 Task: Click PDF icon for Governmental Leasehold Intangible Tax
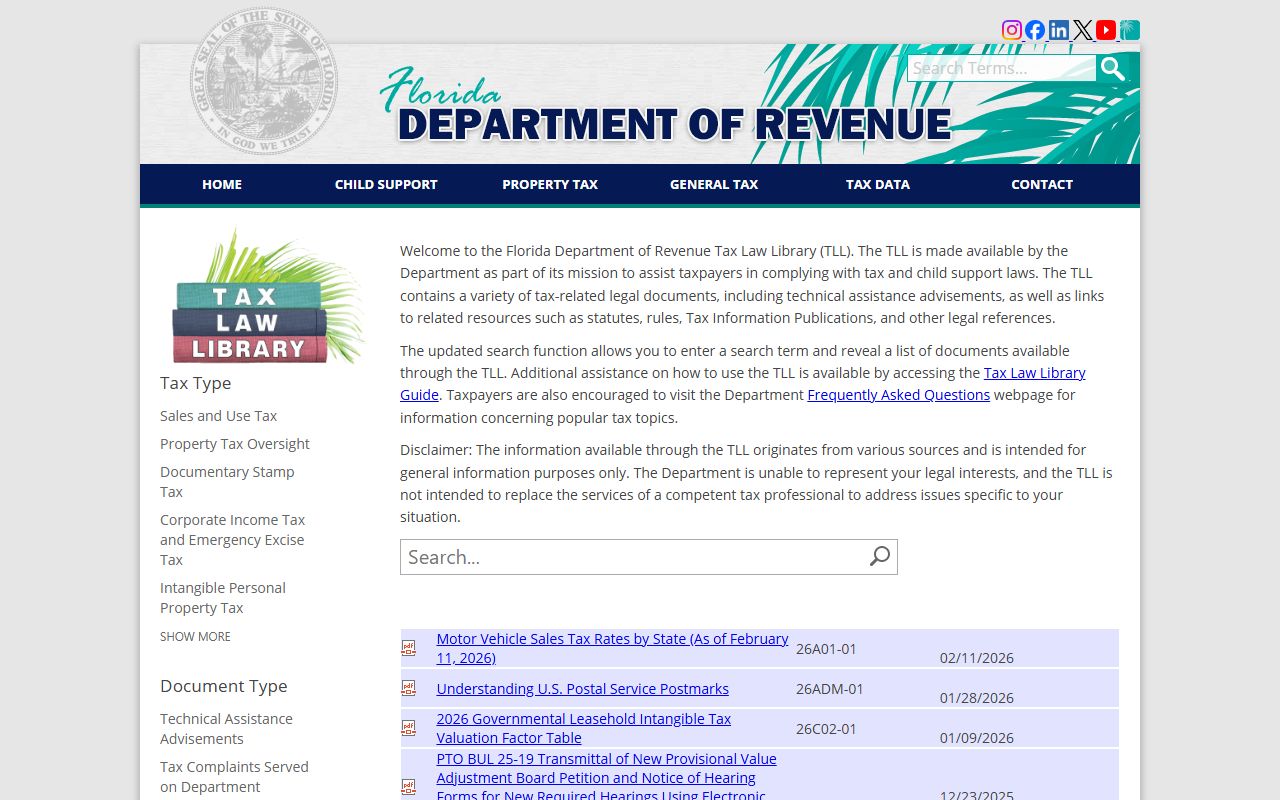pyautogui.click(x=408, y=728)
